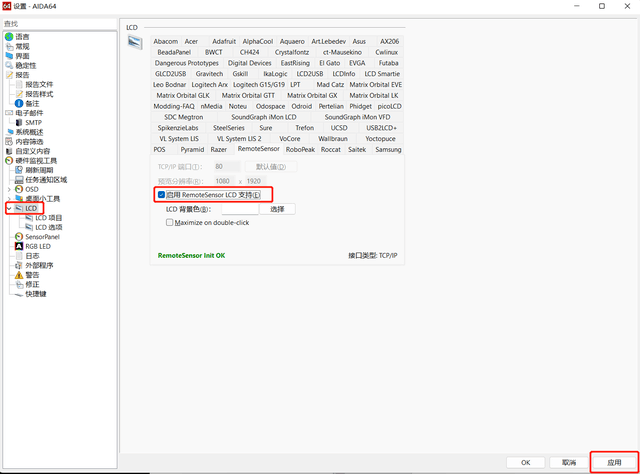Click the resolution width field 1080

224,181
